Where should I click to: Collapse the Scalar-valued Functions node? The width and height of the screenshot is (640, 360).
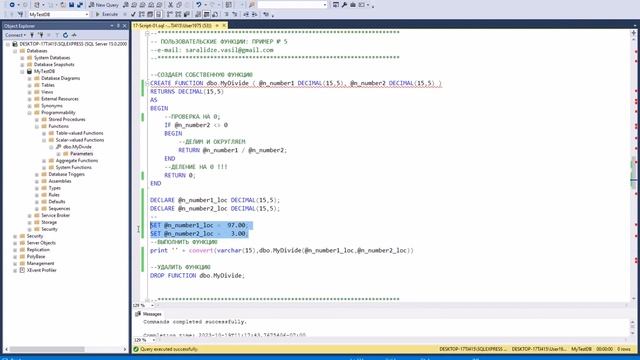tap(44, 140)
